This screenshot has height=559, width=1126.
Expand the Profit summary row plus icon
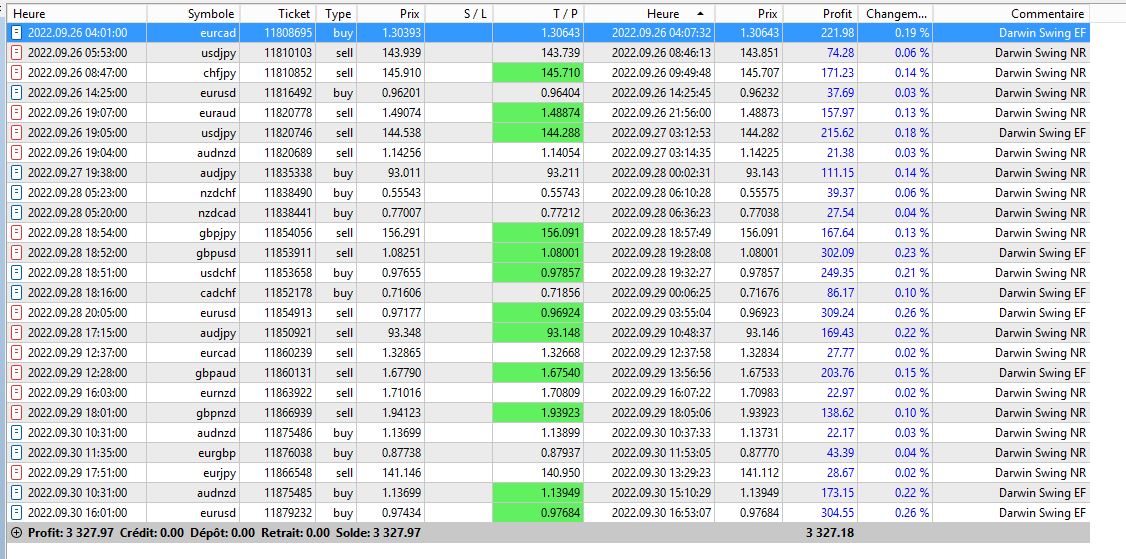point(17,533)
